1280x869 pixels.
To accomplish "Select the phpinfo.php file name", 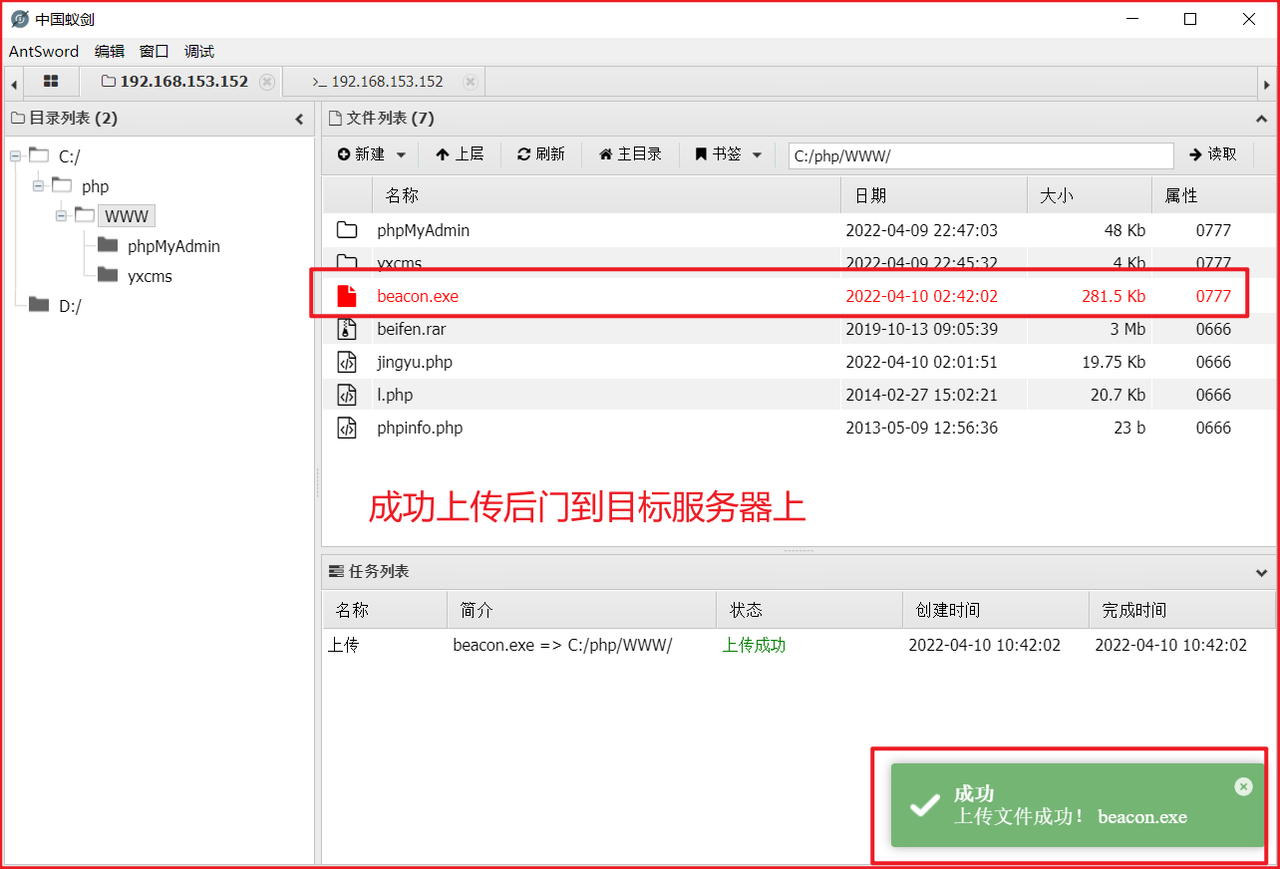I will point(420,428).
